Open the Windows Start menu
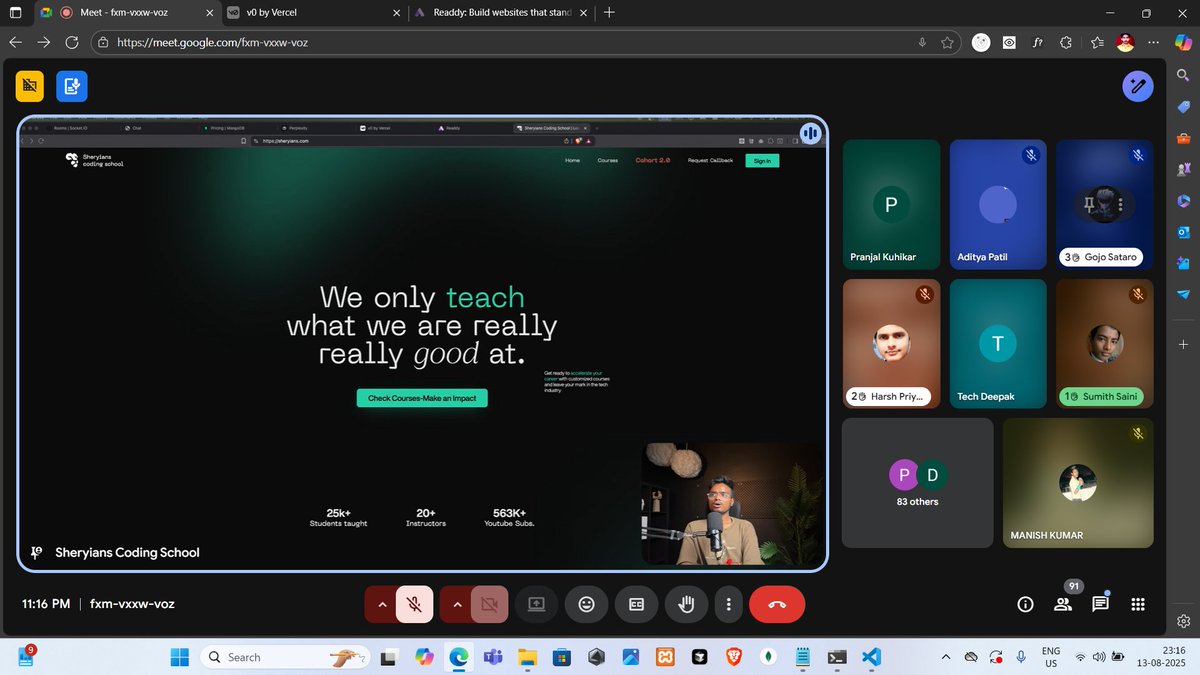 click(x=179, y=657)
